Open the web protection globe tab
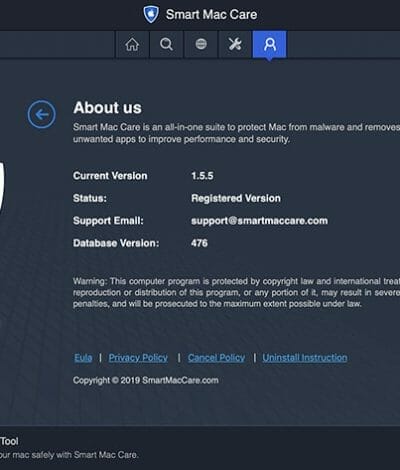Screen dimensions: 400x470 [x=201, y=44]
